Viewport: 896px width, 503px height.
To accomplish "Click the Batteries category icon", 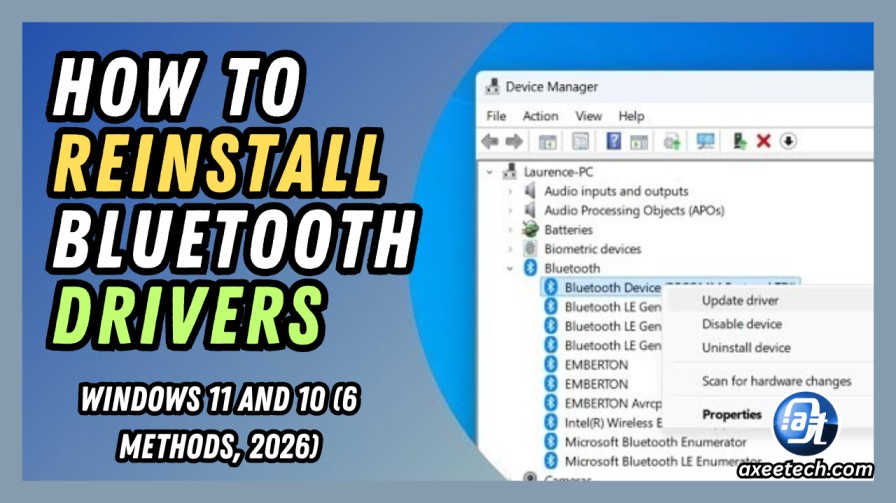I will [530, 229].
